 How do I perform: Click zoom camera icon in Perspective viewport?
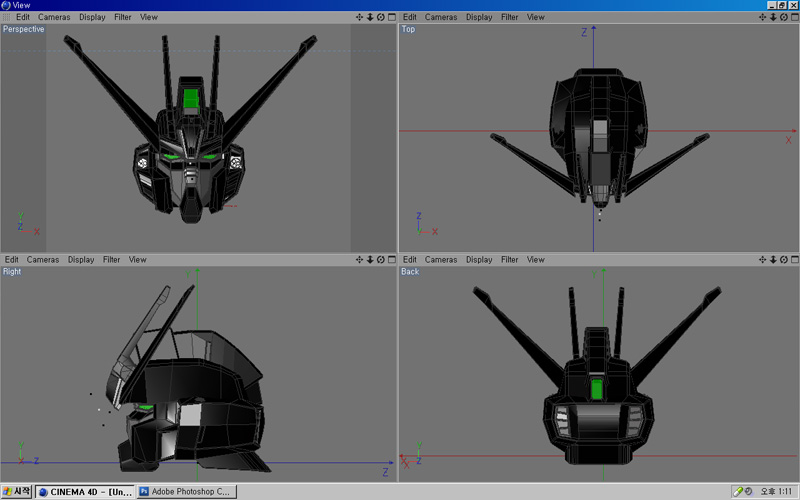(x=370, y=17)
